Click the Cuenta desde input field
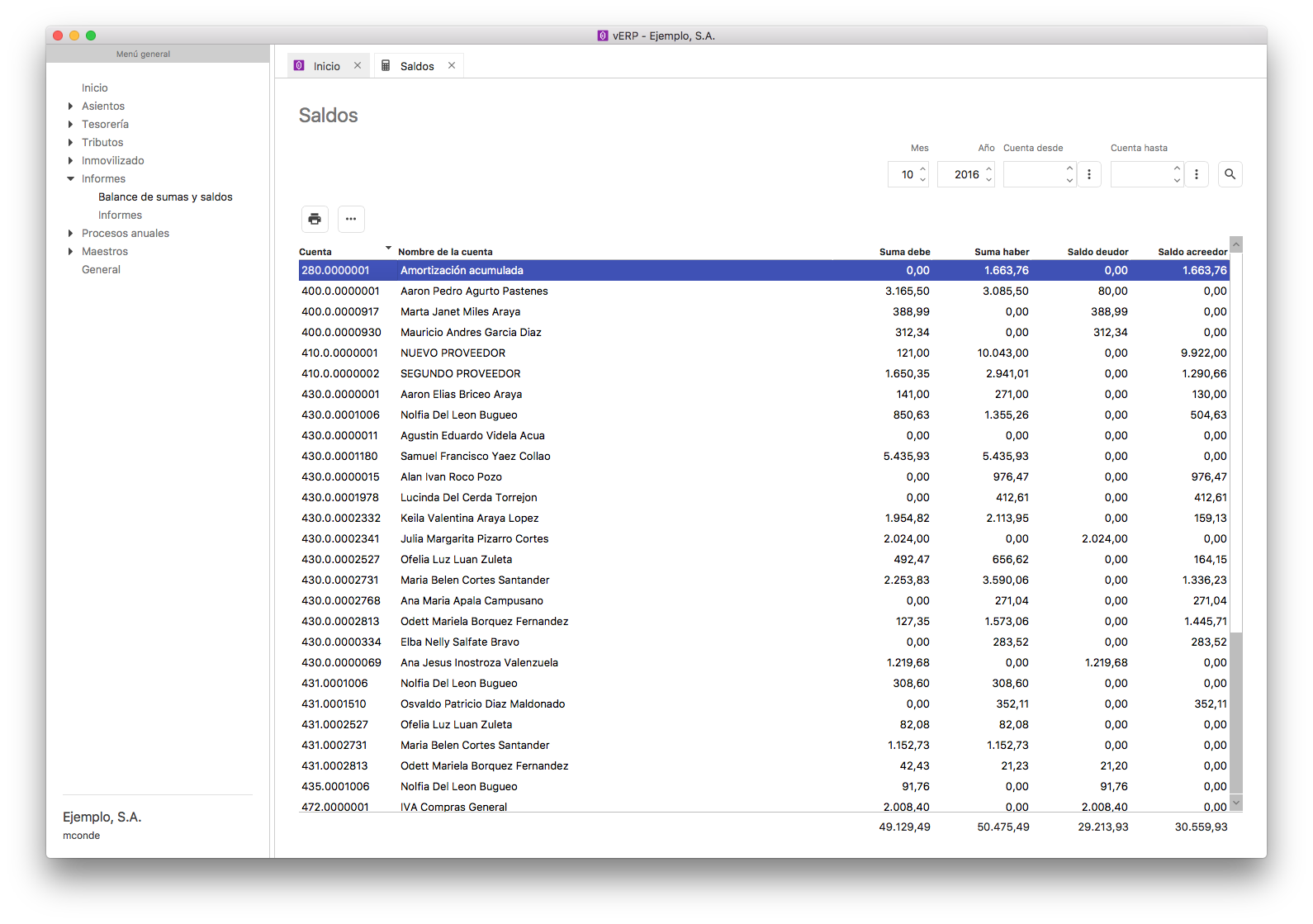 (1032, 174)
